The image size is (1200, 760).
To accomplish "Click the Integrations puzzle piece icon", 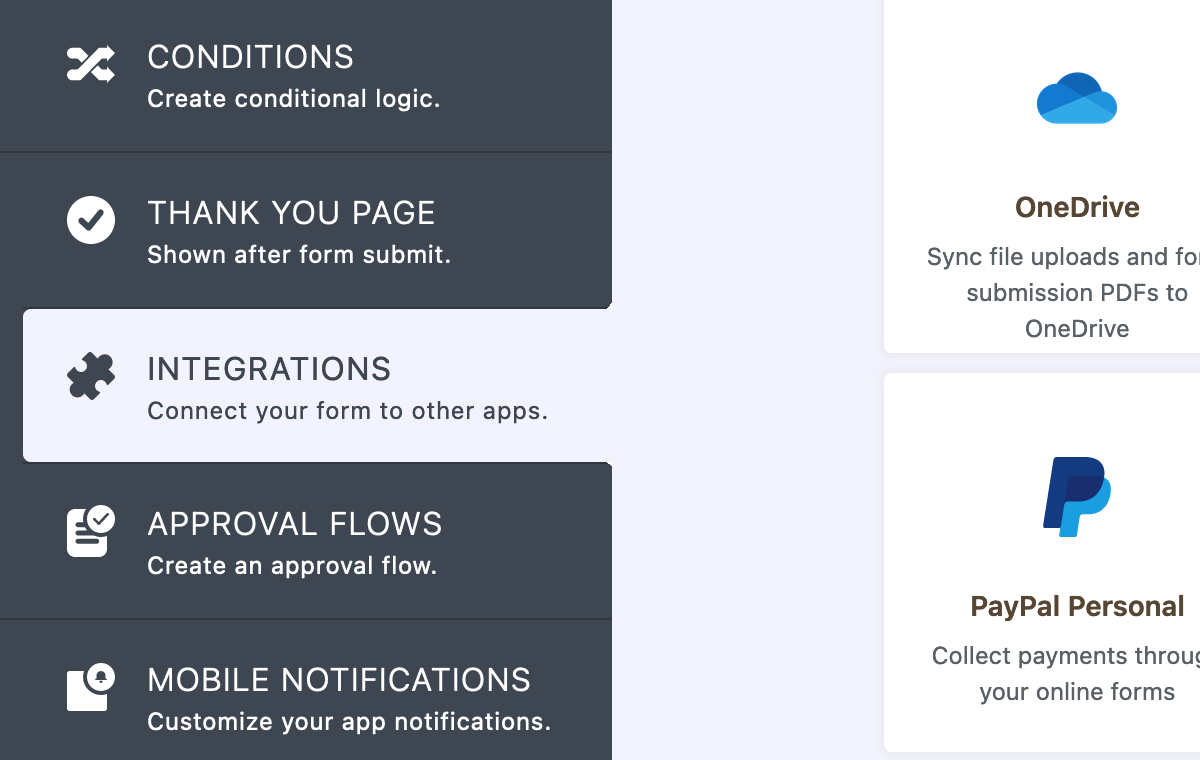I will 91,377.
